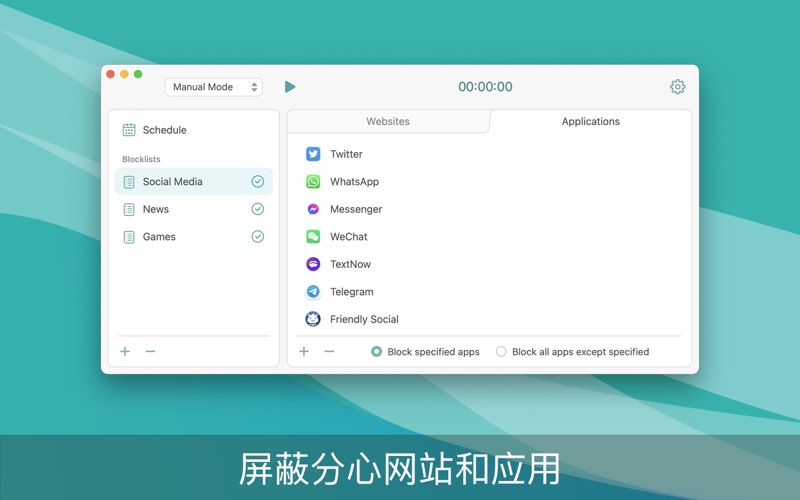Click the Schedule calendar icon
The width and height of the screenshot is (800, 500).
[129, 130]
